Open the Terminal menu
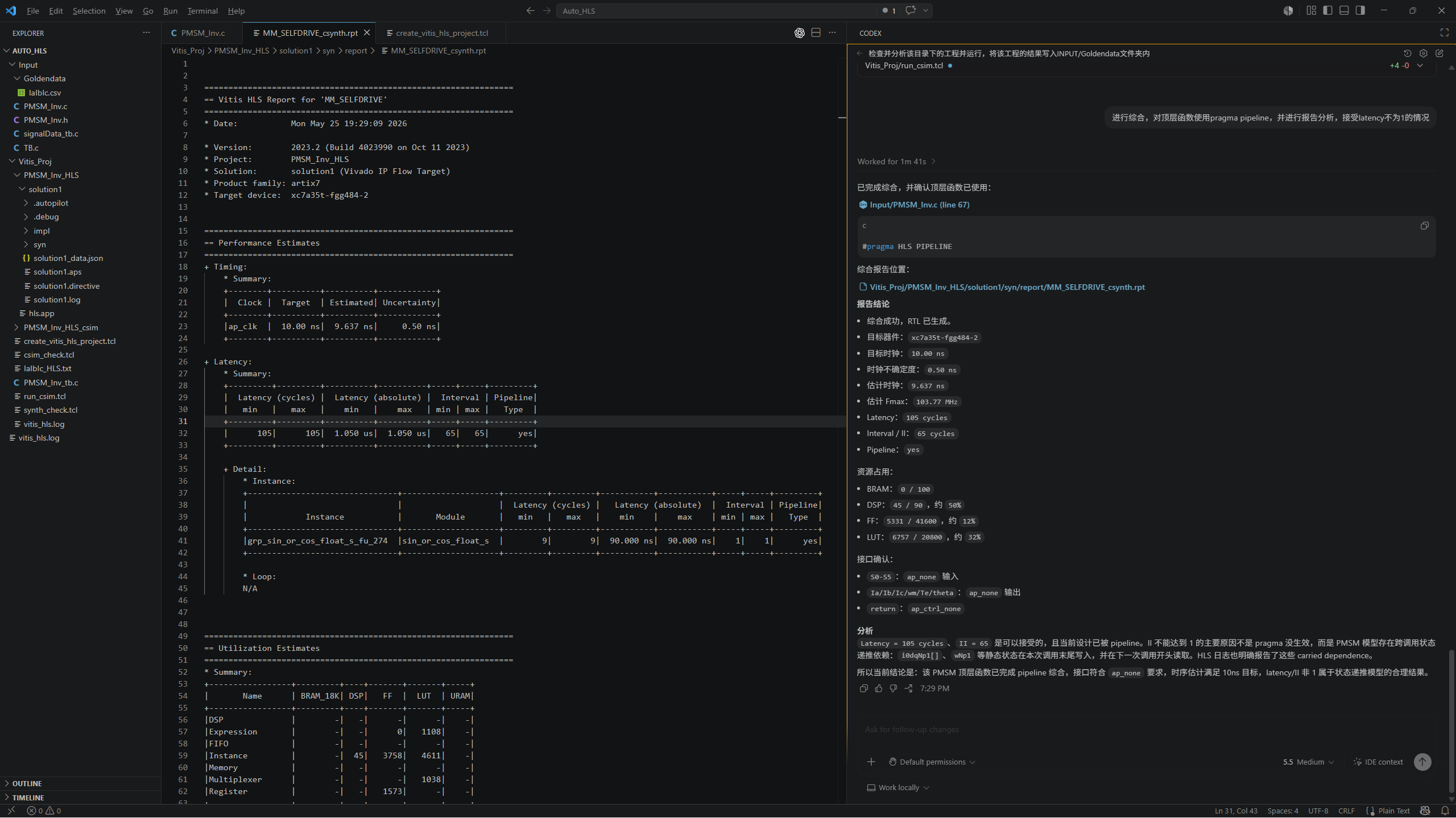 [x=202, y=11]
